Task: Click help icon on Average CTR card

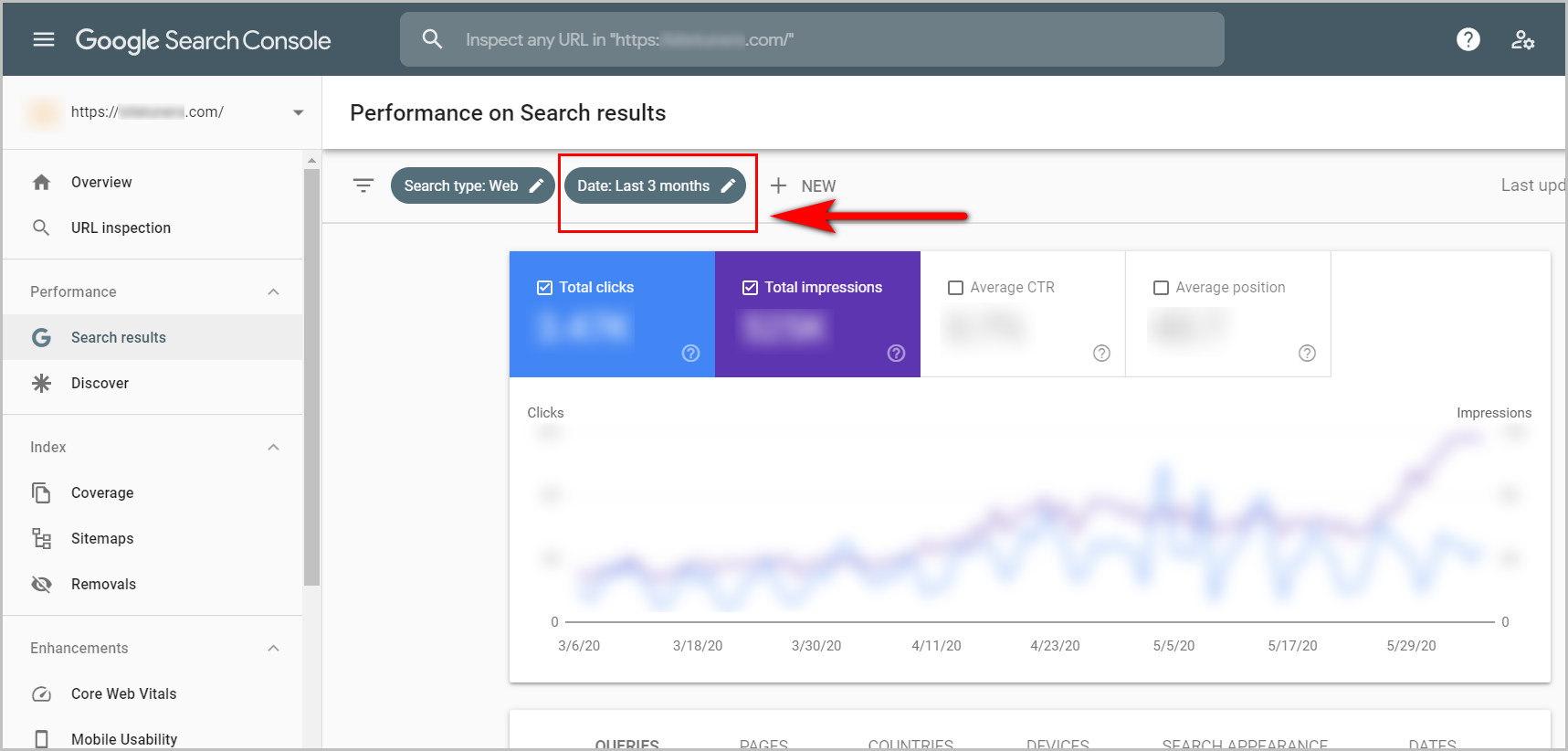Action: click(1102, 353)
